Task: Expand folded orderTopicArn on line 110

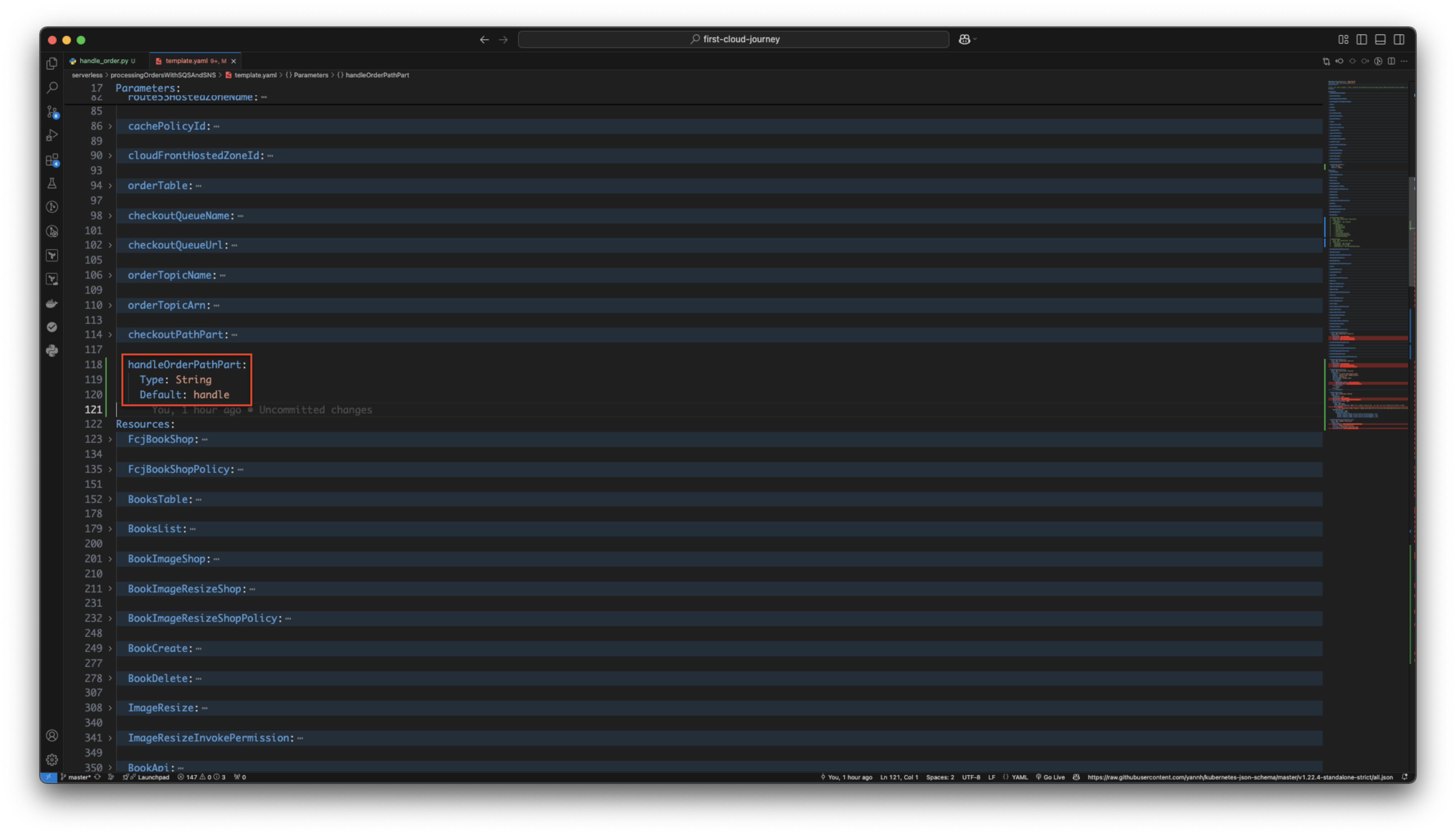Action: pos(110,305)
